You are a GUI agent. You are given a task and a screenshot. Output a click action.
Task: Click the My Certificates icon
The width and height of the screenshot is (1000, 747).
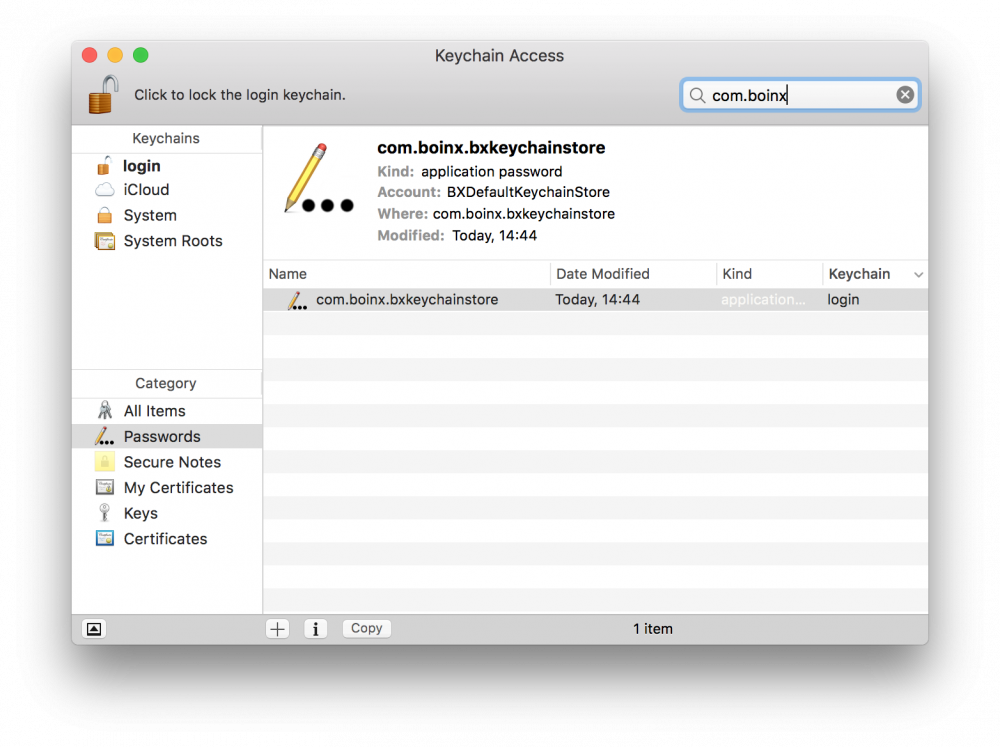[105, 487]
